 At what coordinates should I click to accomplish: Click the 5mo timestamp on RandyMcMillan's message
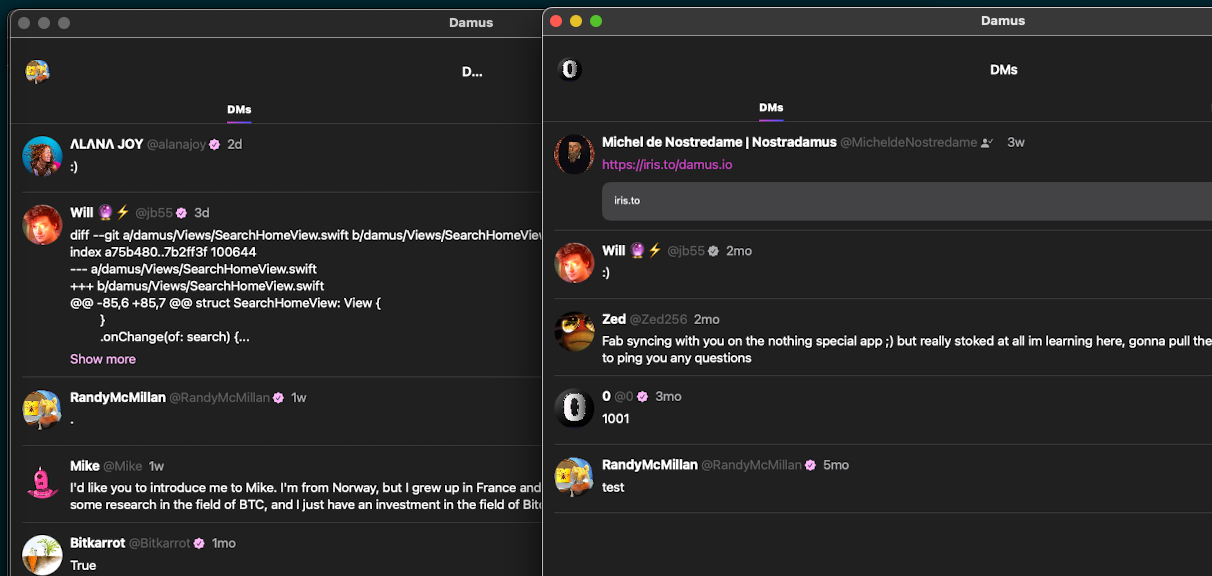(836, 465)
